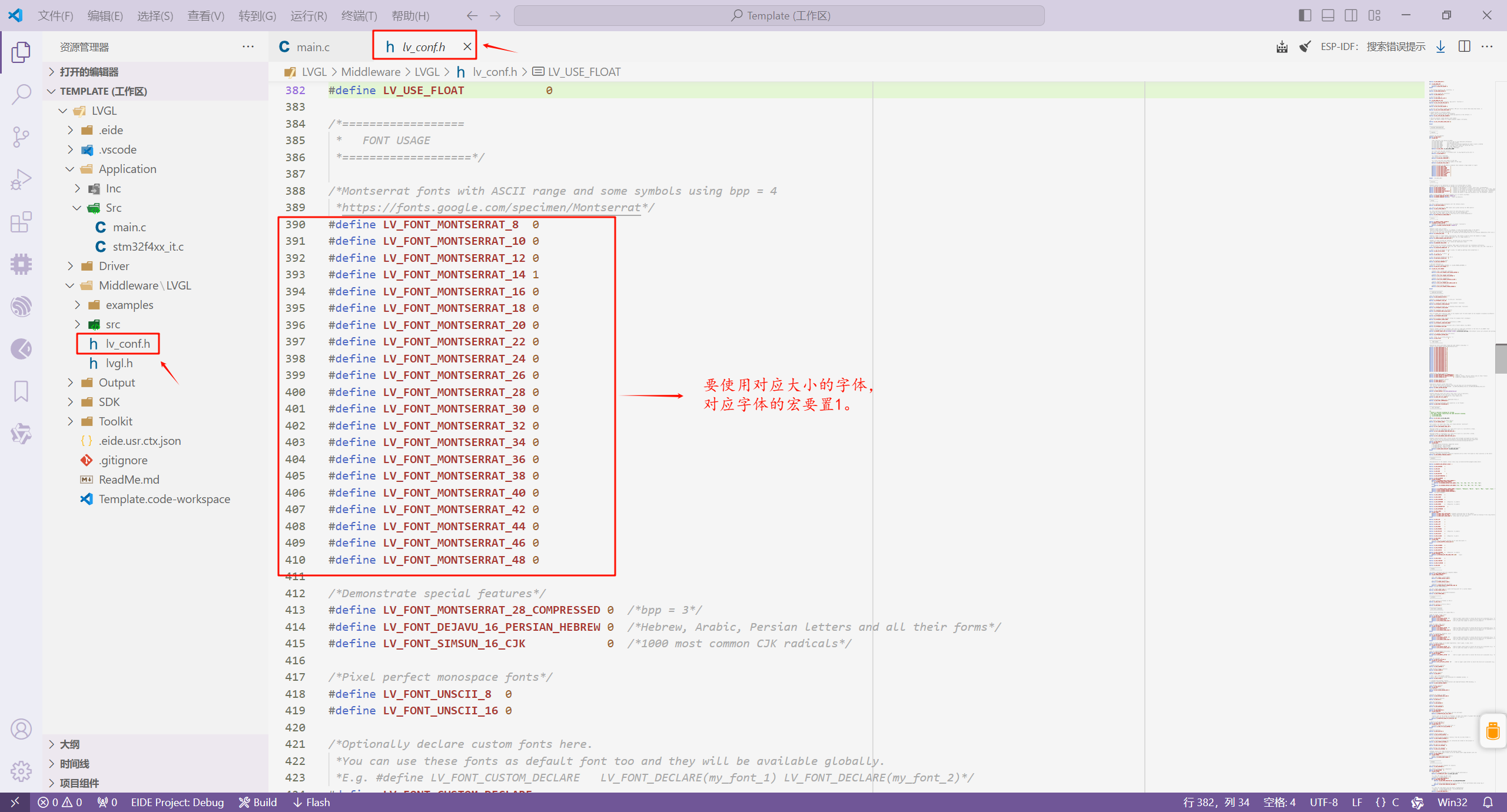Click the Template command center search box
1507x812 pixels.
pyautogui.click(x=779, y=15)
